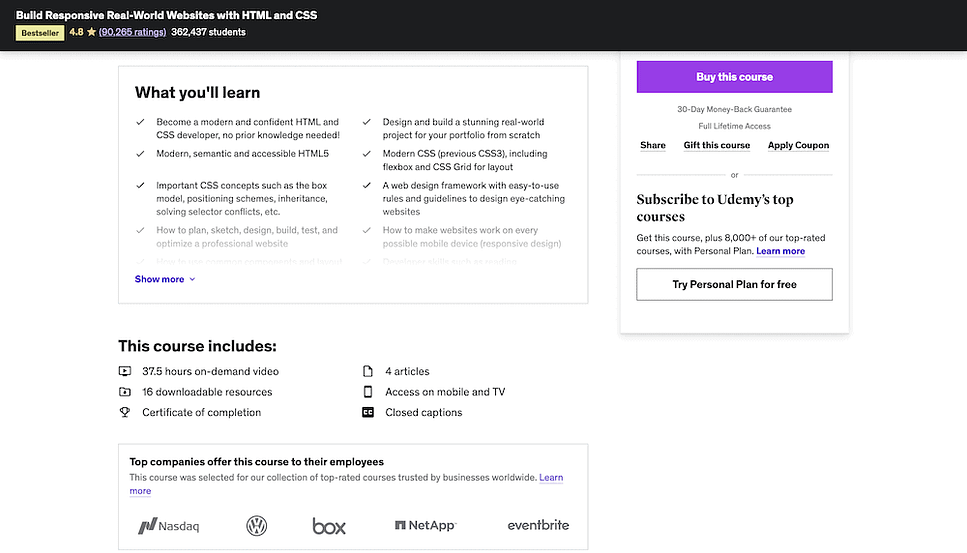
Task: Click the mobile device icon
Action: (x=368, y=392)
